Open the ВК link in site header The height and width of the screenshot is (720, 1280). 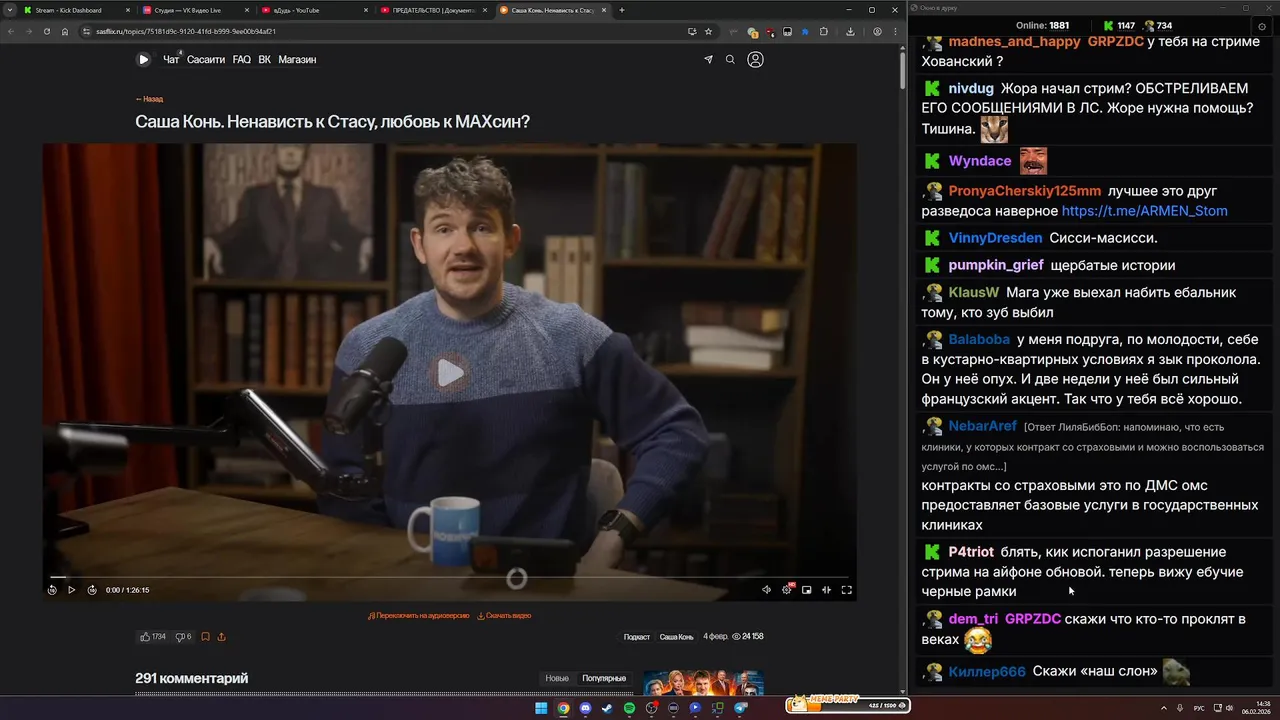tap(265, 60)
